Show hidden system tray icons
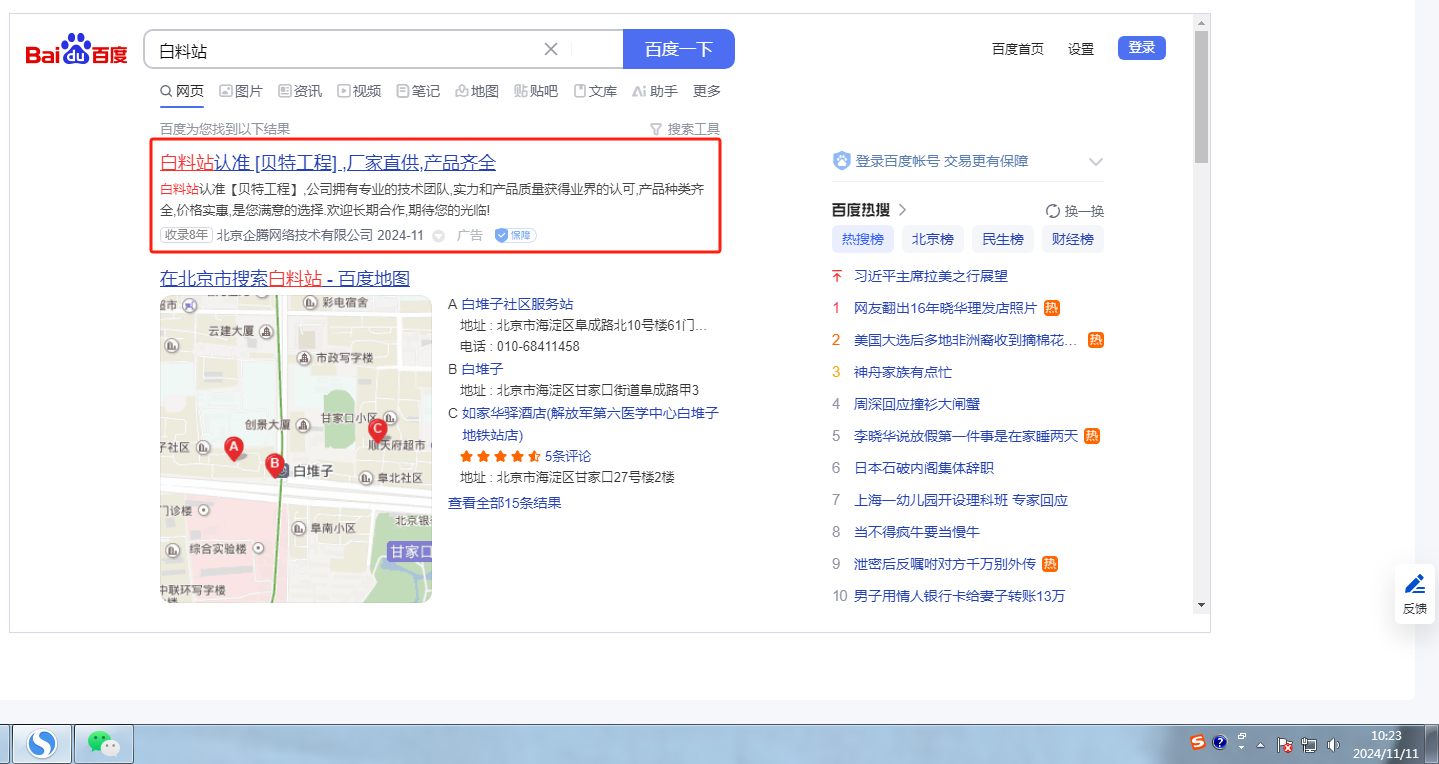Image resolution: width=1439 pixels, height=764 pixels. (1260, 745)
